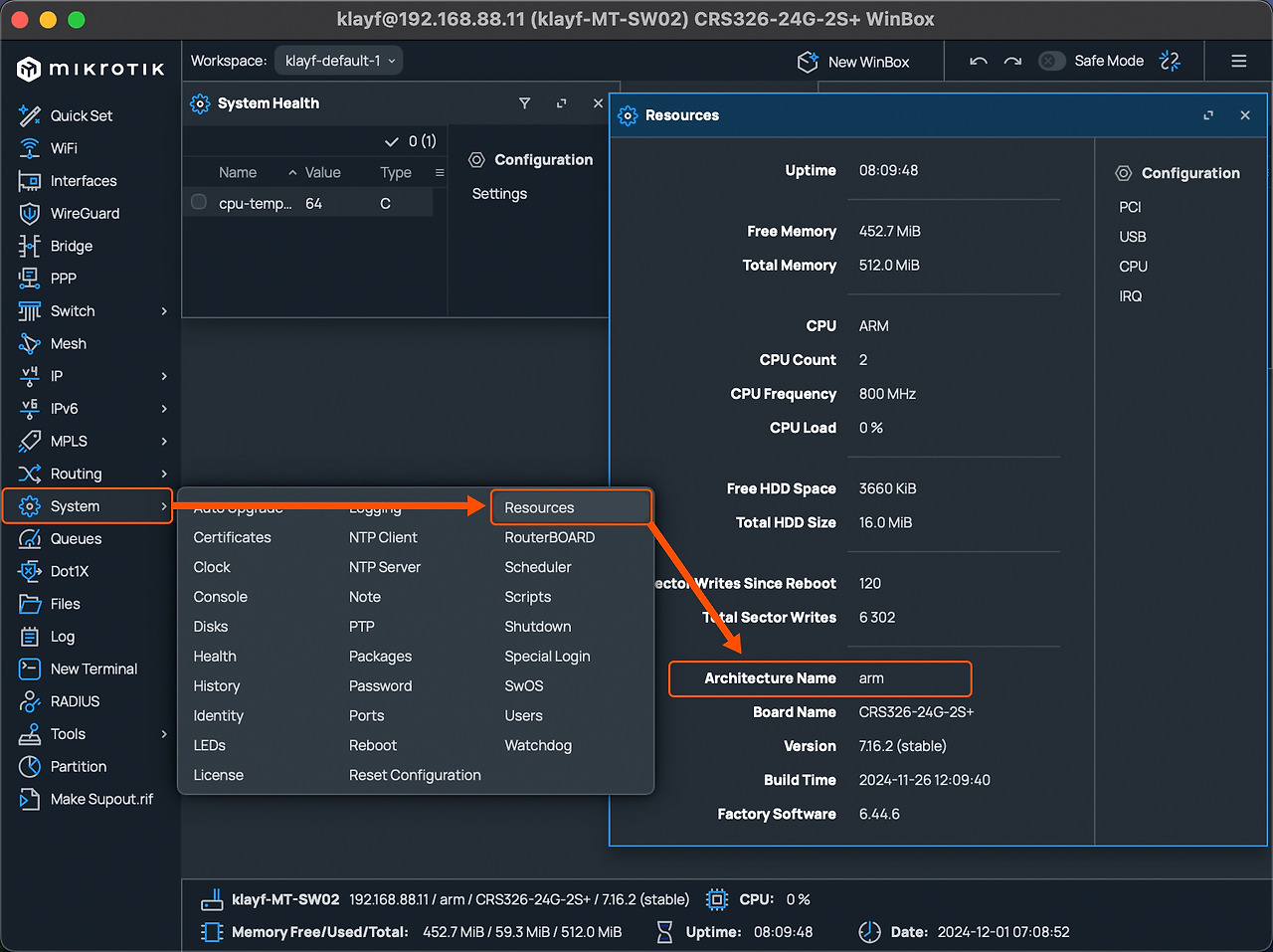
Task: Click the Board Name value CRS326-24G-2S+
Action: pos(916,712)
